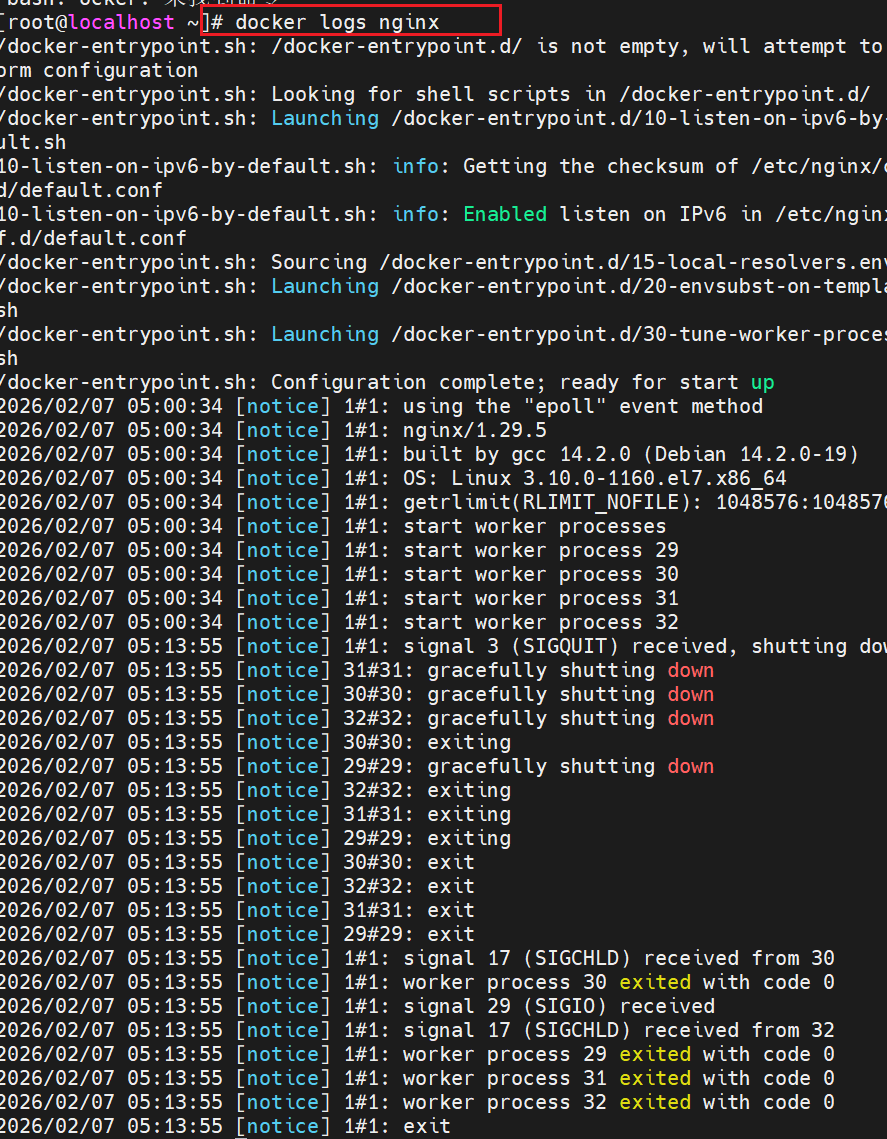Screen dimensions: 887x1139
Task: Click 'worker process 31 exited with code 0'
Action: (417, 1077)
